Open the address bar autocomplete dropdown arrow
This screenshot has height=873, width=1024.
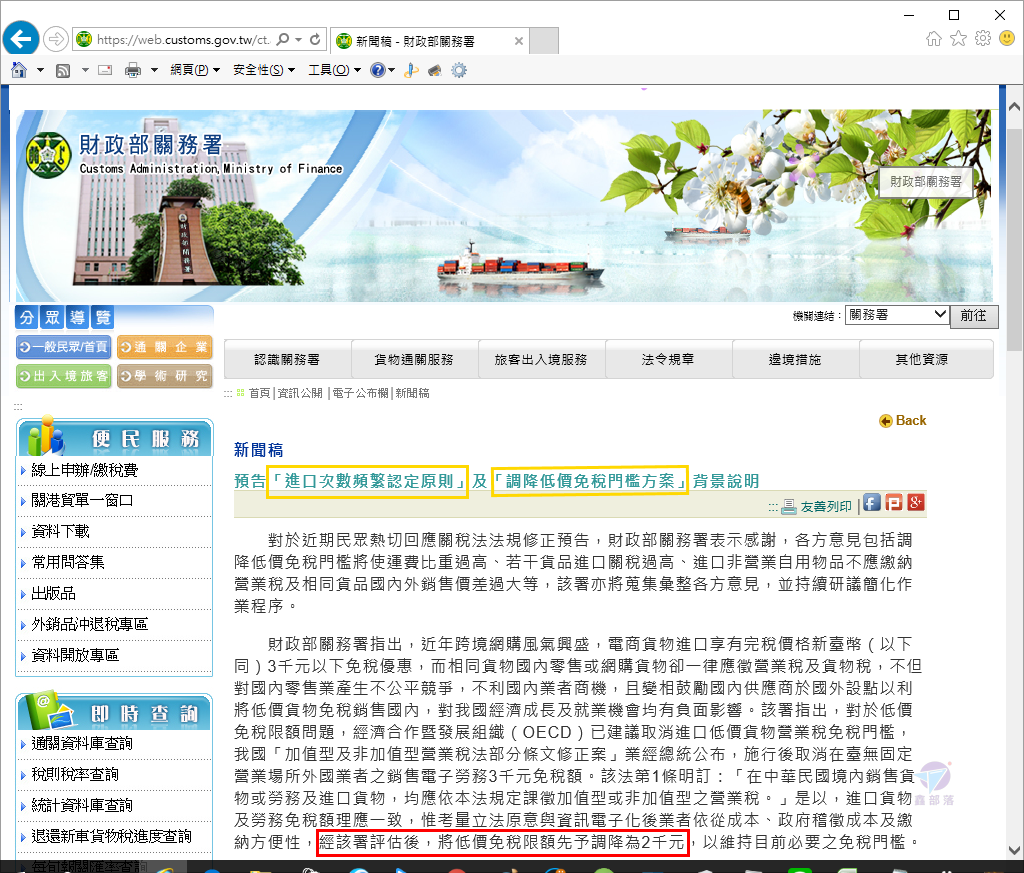coord(298,39)
